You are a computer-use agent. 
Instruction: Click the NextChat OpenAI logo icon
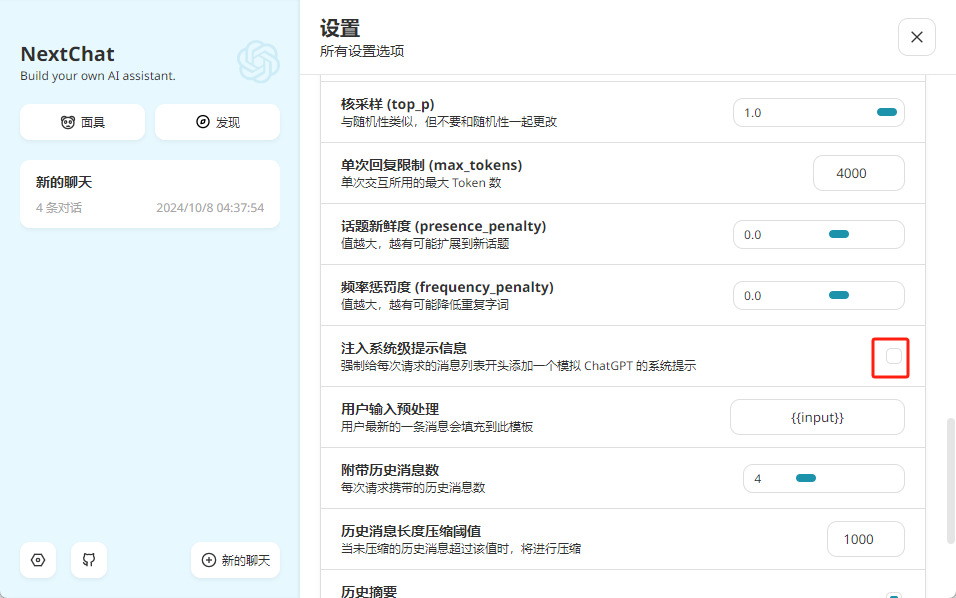tap(259, 62)
